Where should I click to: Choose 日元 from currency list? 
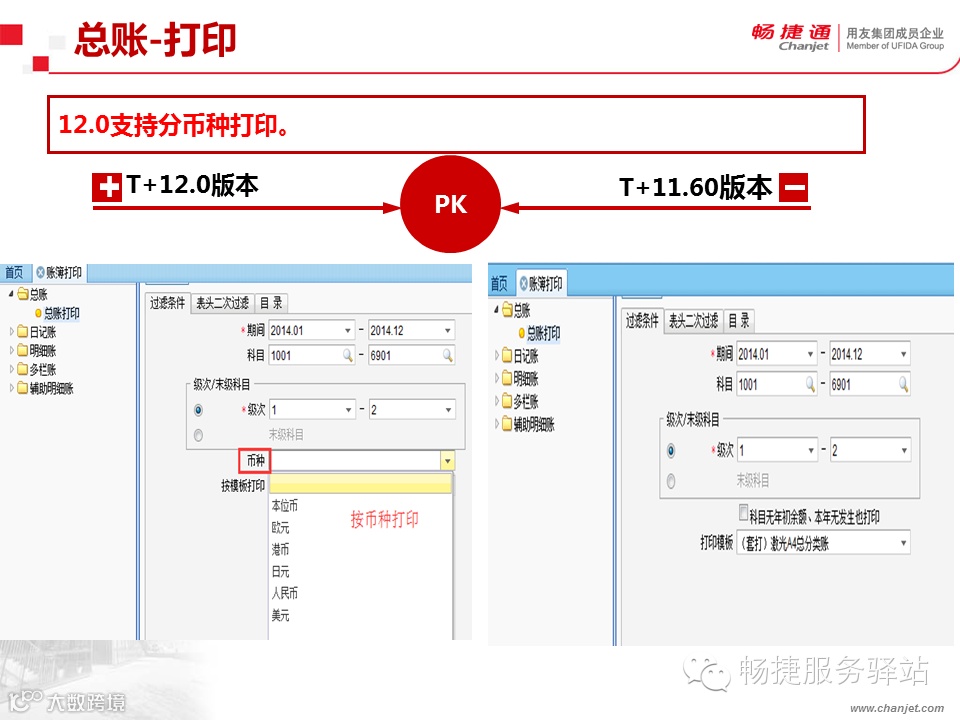point(280,572)
